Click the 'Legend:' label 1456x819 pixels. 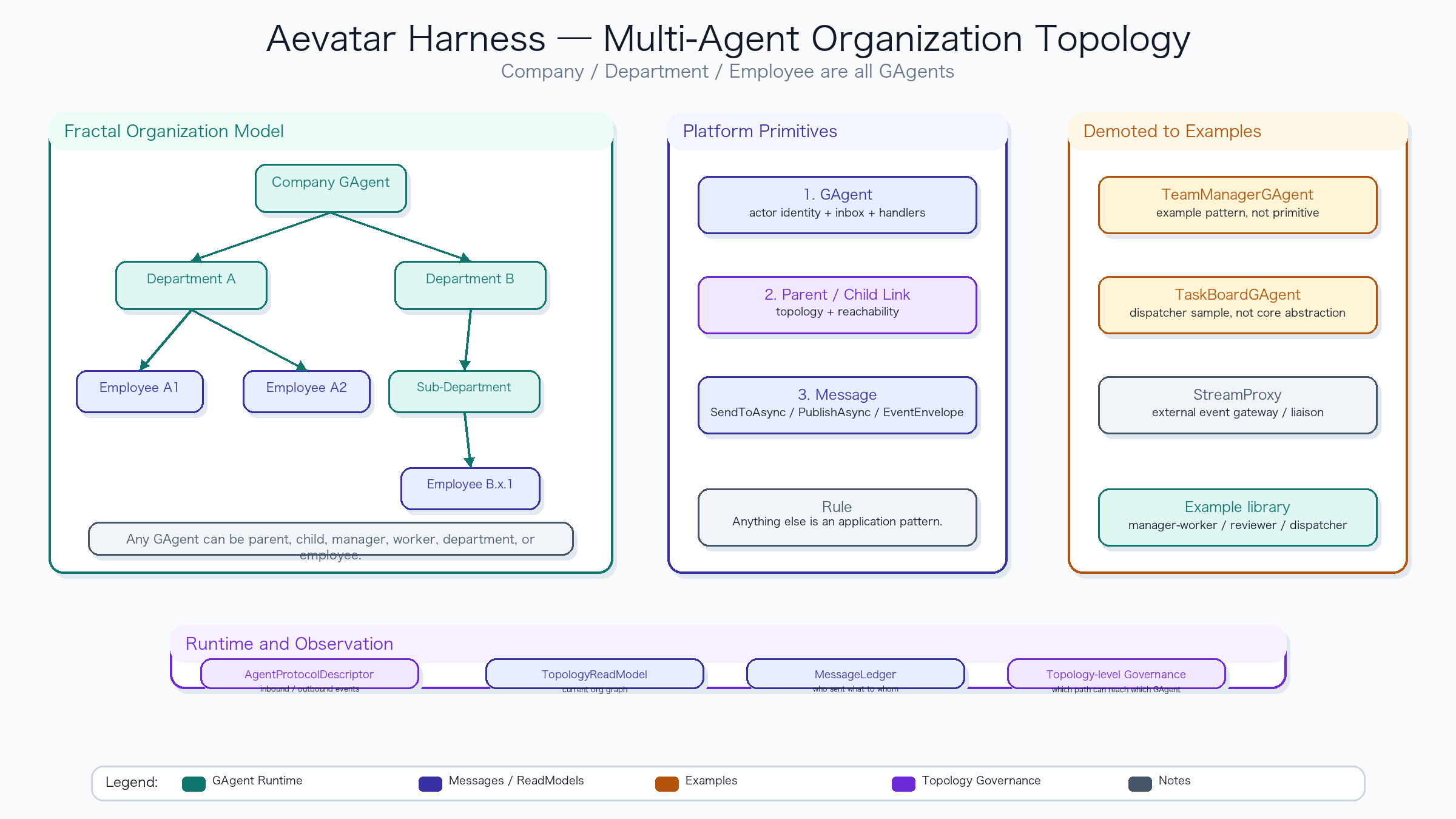pyautogui.click(x=132, y=782)
